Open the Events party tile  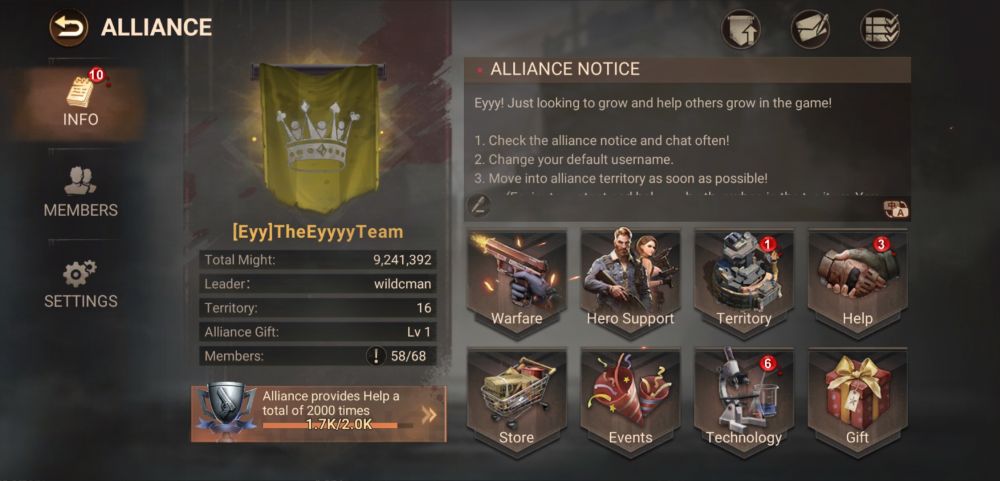(x=630, y=399)
